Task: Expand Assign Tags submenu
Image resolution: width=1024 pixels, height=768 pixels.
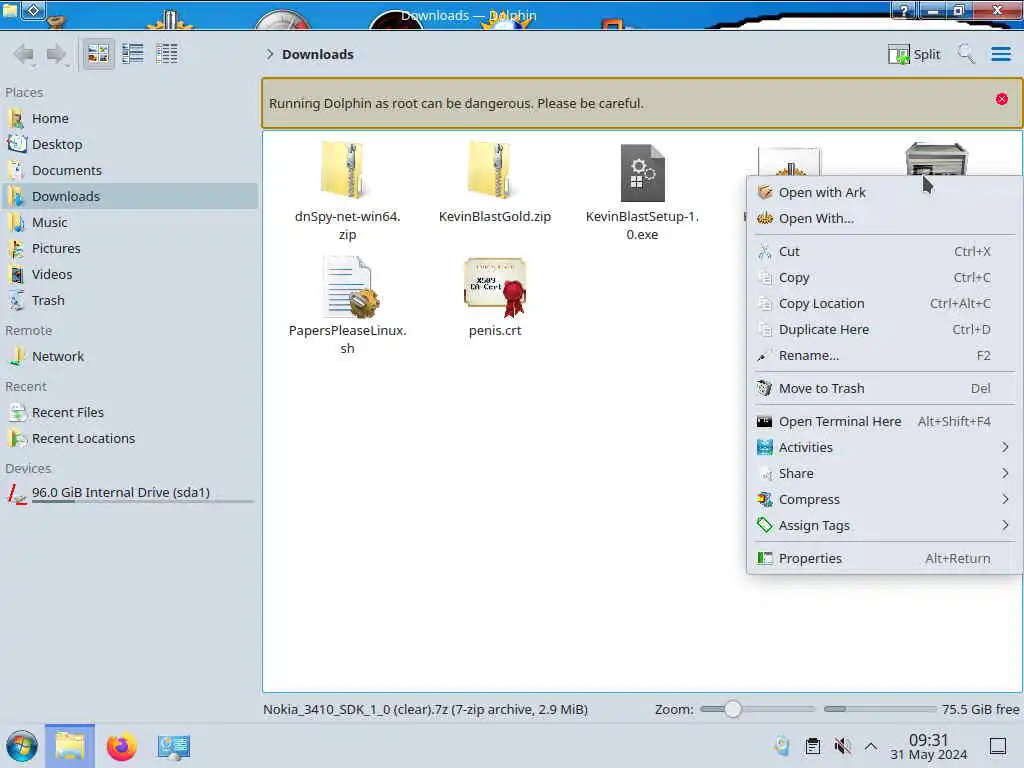Action: (x=884, y=526)
